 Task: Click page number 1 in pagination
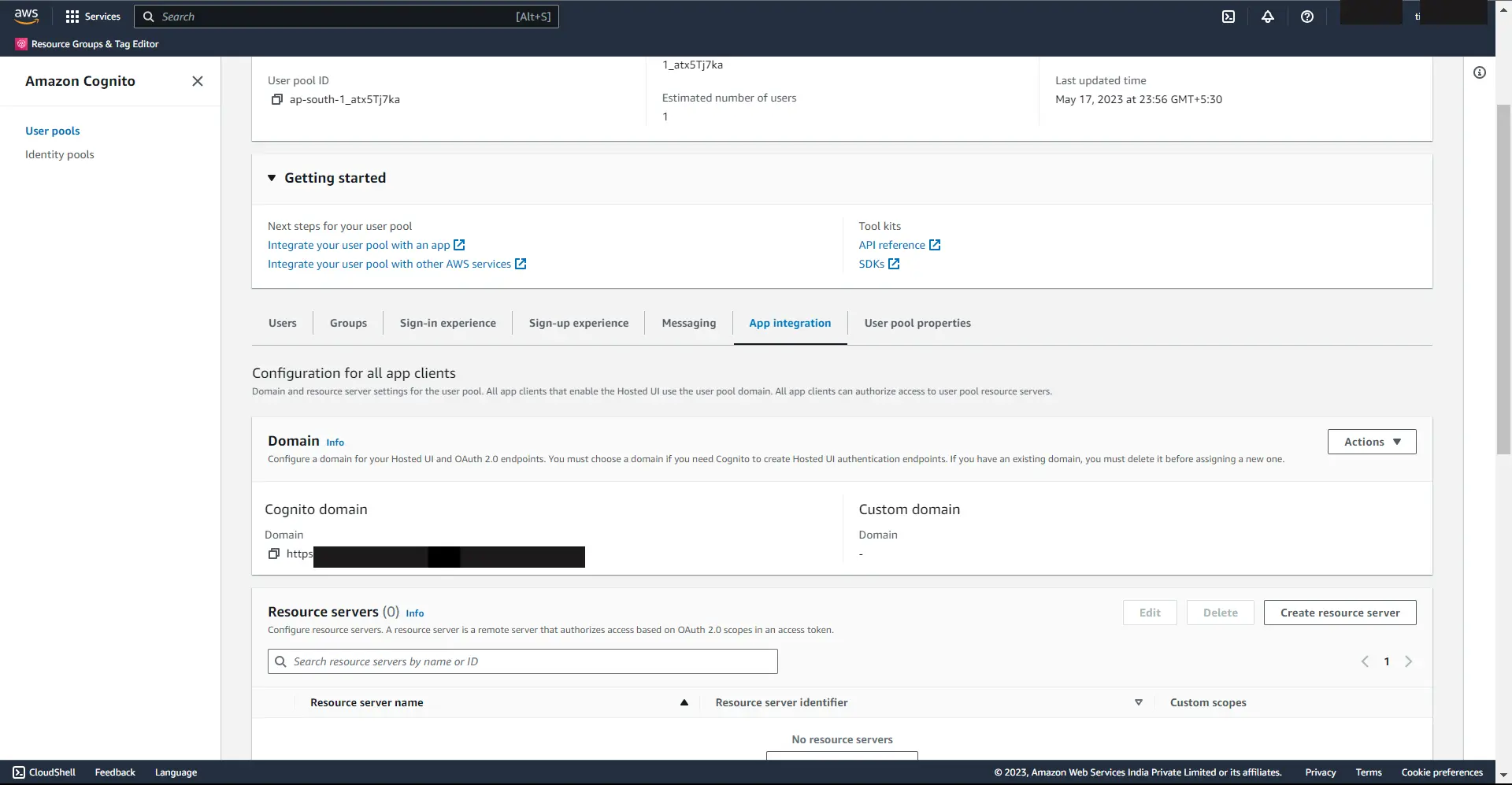[x=1387, y=661]
